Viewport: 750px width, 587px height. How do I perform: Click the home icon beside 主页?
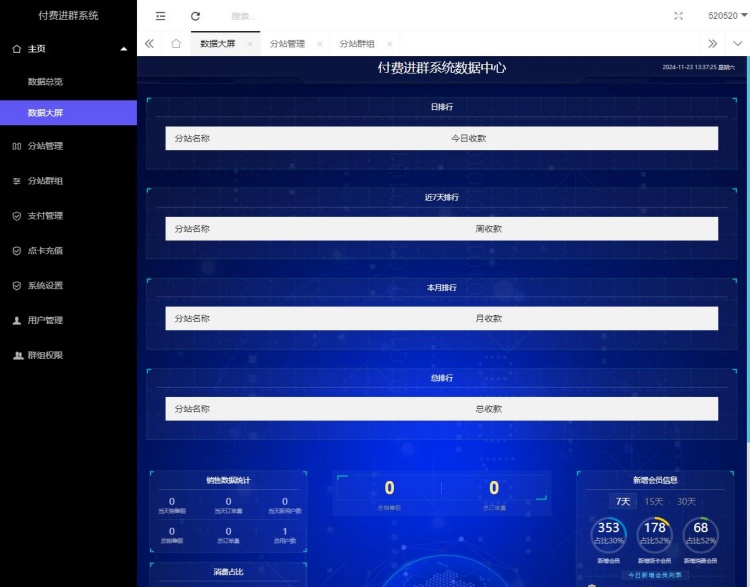[x=17, y=49]
